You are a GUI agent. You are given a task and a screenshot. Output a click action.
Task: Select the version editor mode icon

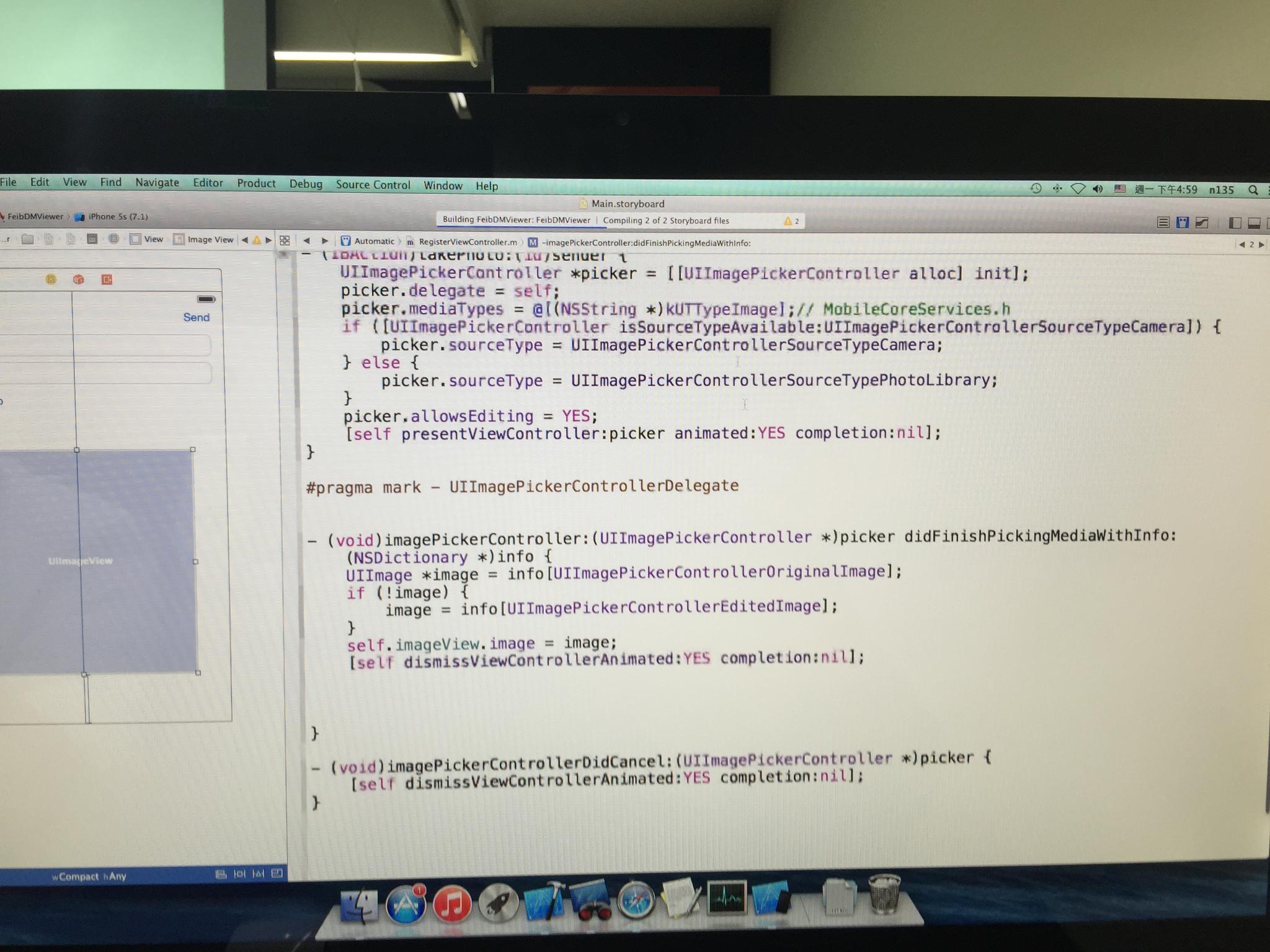pyautogui.click(x=1202, y=223)
